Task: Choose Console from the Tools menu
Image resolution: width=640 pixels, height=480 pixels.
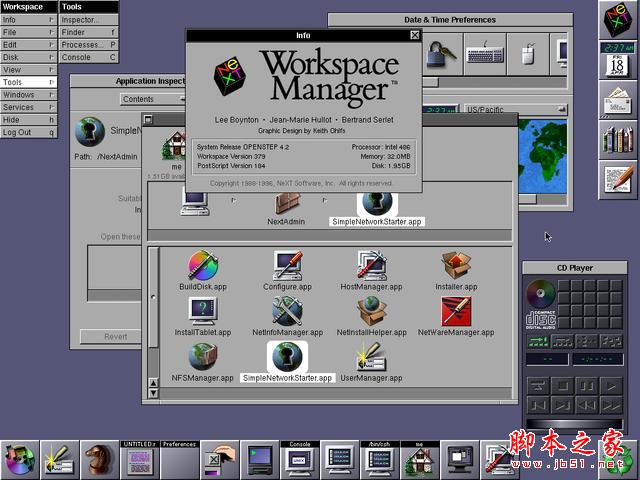Action: click(x=89, y=57)
